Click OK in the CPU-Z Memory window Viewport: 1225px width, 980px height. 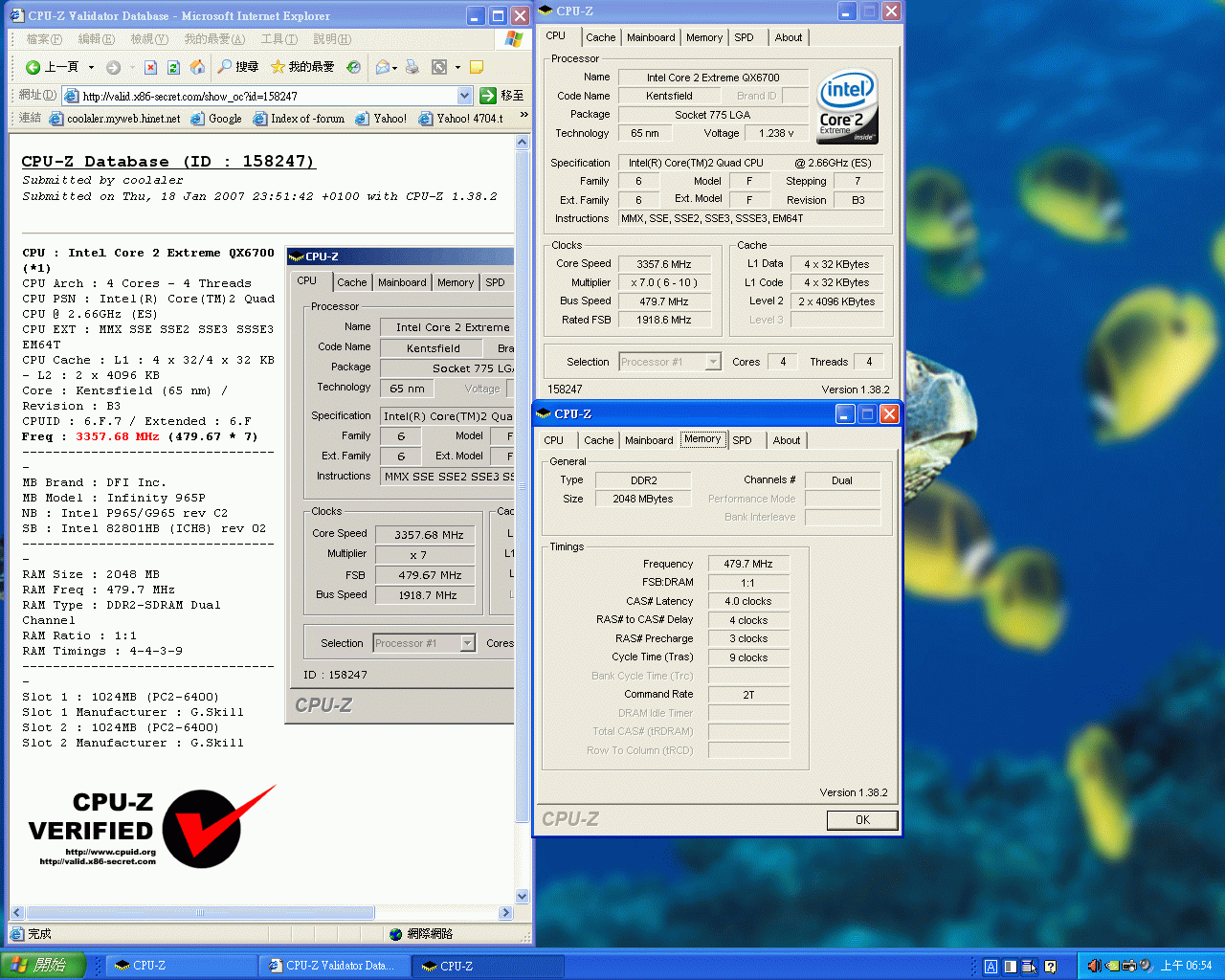(x=862, y=820)
